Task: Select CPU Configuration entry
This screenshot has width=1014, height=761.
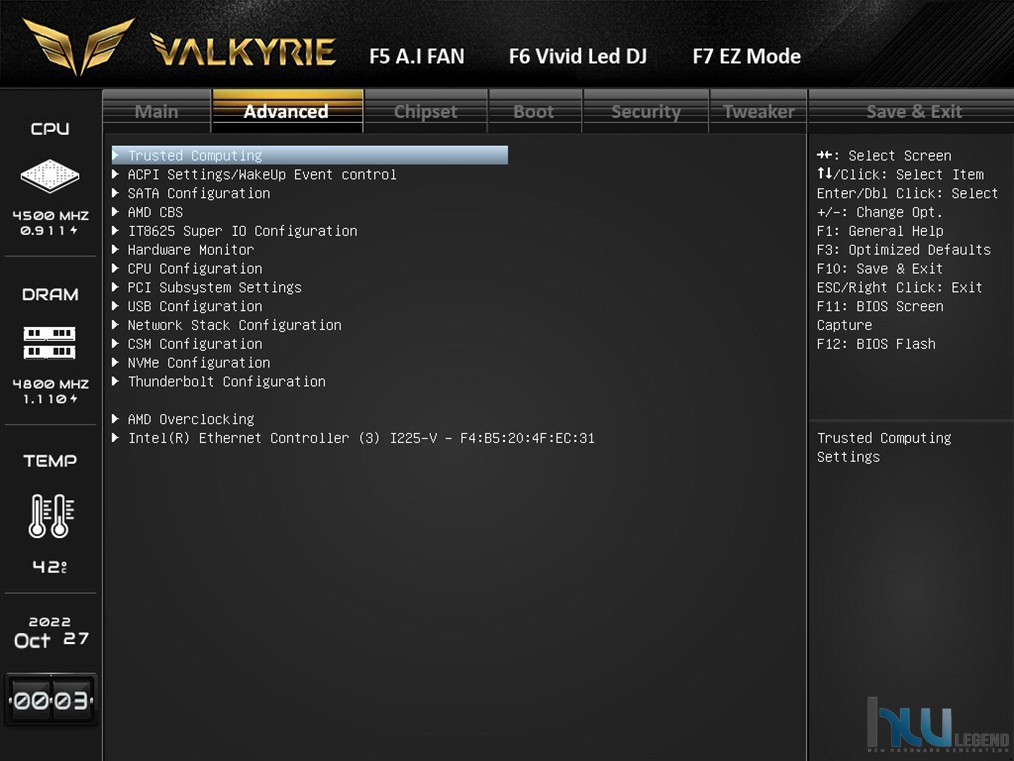Action: coord(195,268)
